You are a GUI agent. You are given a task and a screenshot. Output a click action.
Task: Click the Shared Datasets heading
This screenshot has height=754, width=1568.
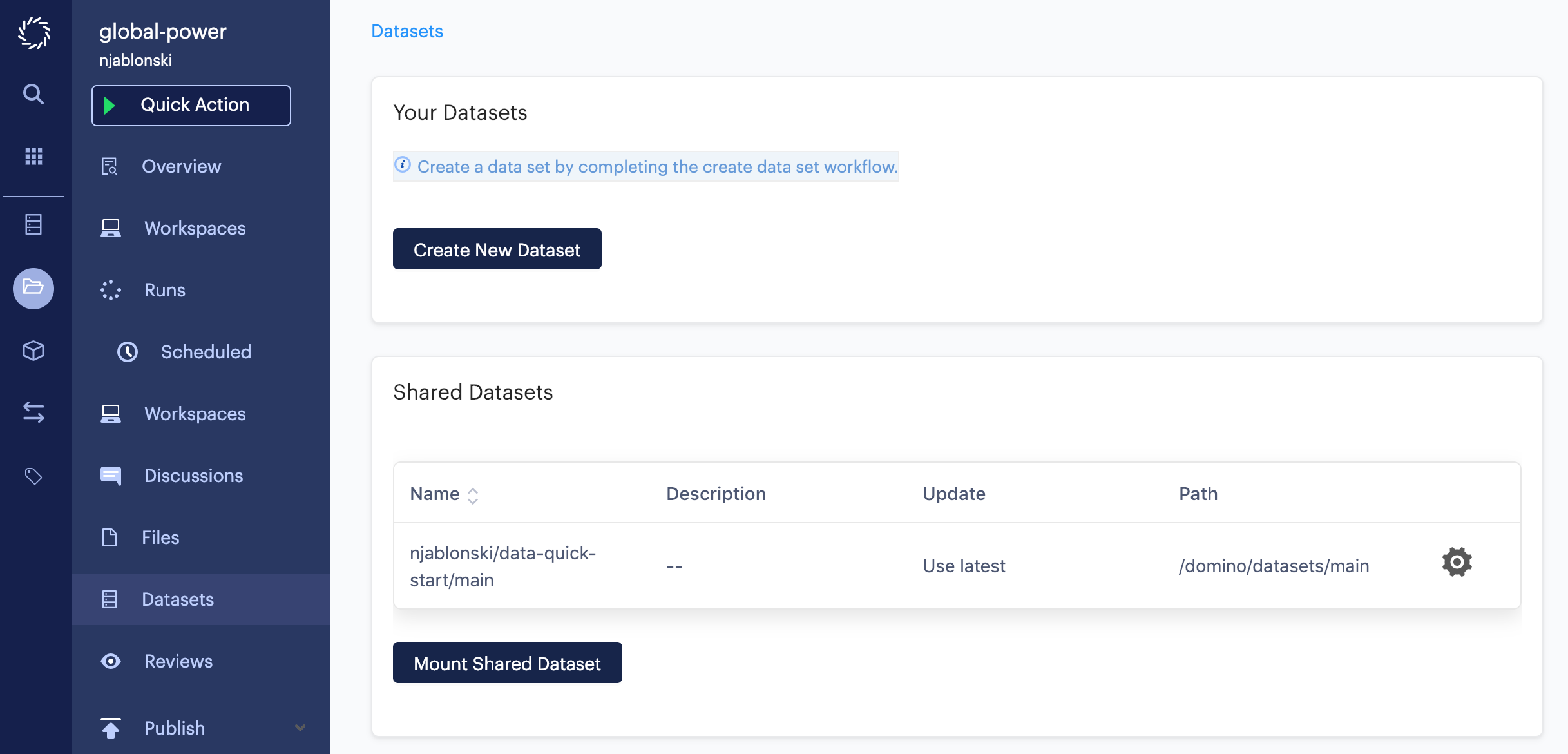pos(473,392)
